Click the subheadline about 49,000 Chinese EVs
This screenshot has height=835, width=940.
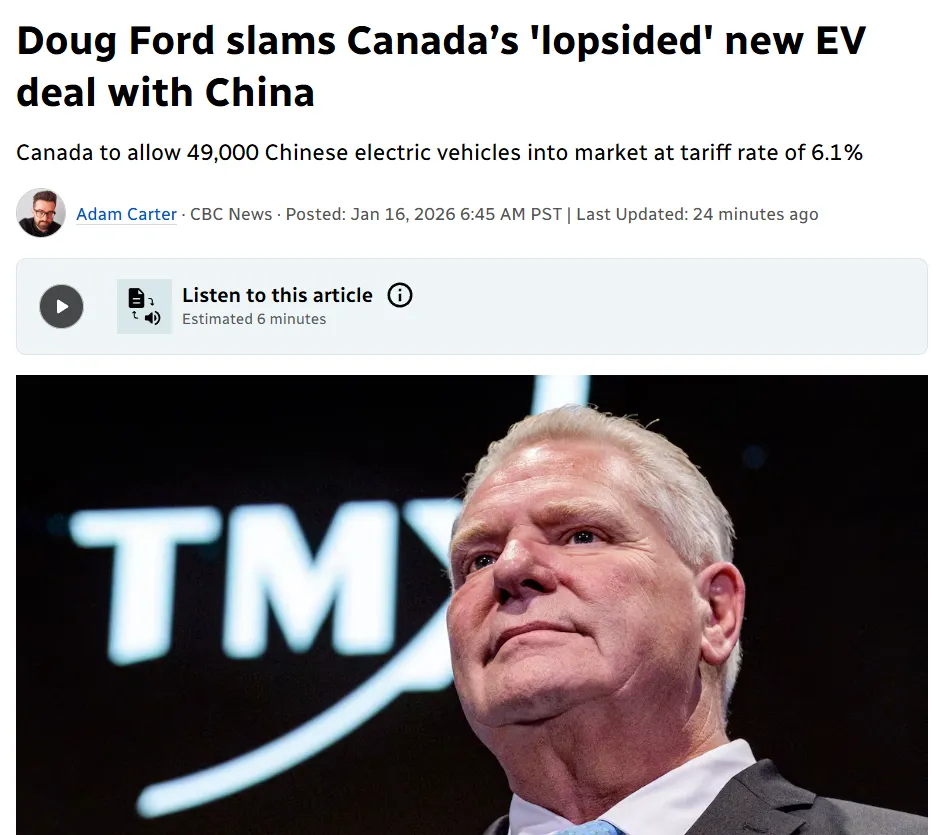coord(439,153)
